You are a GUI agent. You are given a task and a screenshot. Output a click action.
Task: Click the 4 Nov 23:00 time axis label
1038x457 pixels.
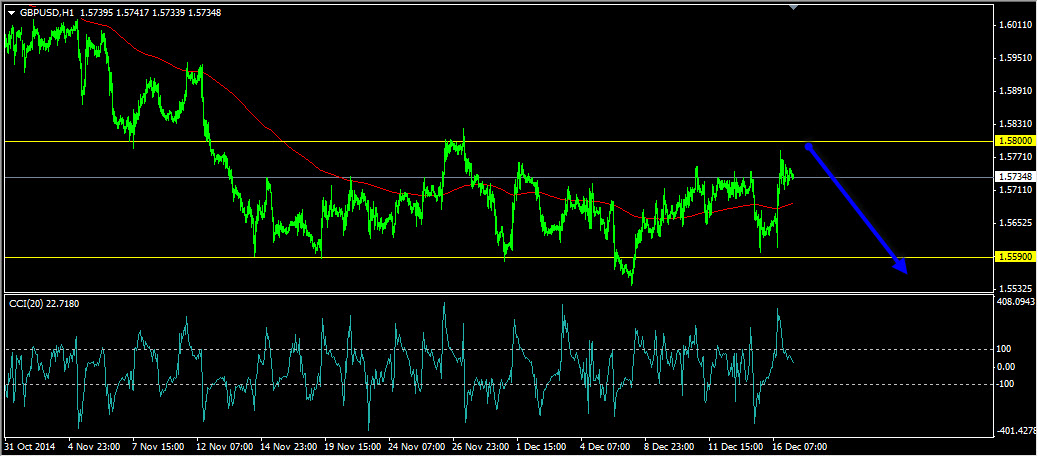97,447
